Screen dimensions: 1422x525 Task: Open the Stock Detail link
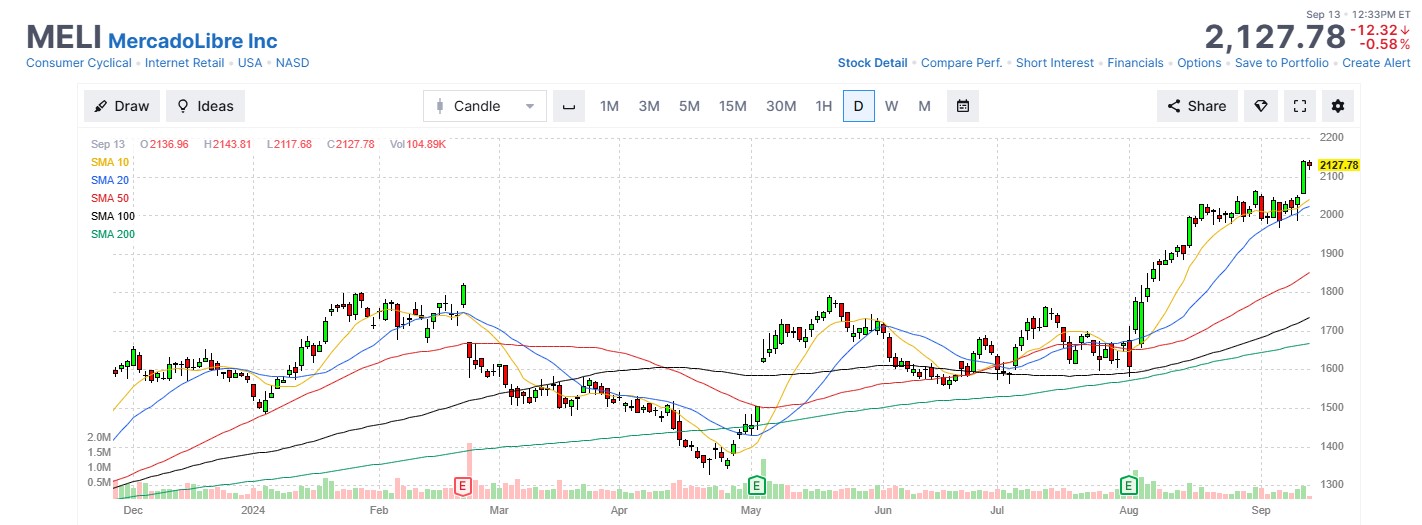(872, 63)
